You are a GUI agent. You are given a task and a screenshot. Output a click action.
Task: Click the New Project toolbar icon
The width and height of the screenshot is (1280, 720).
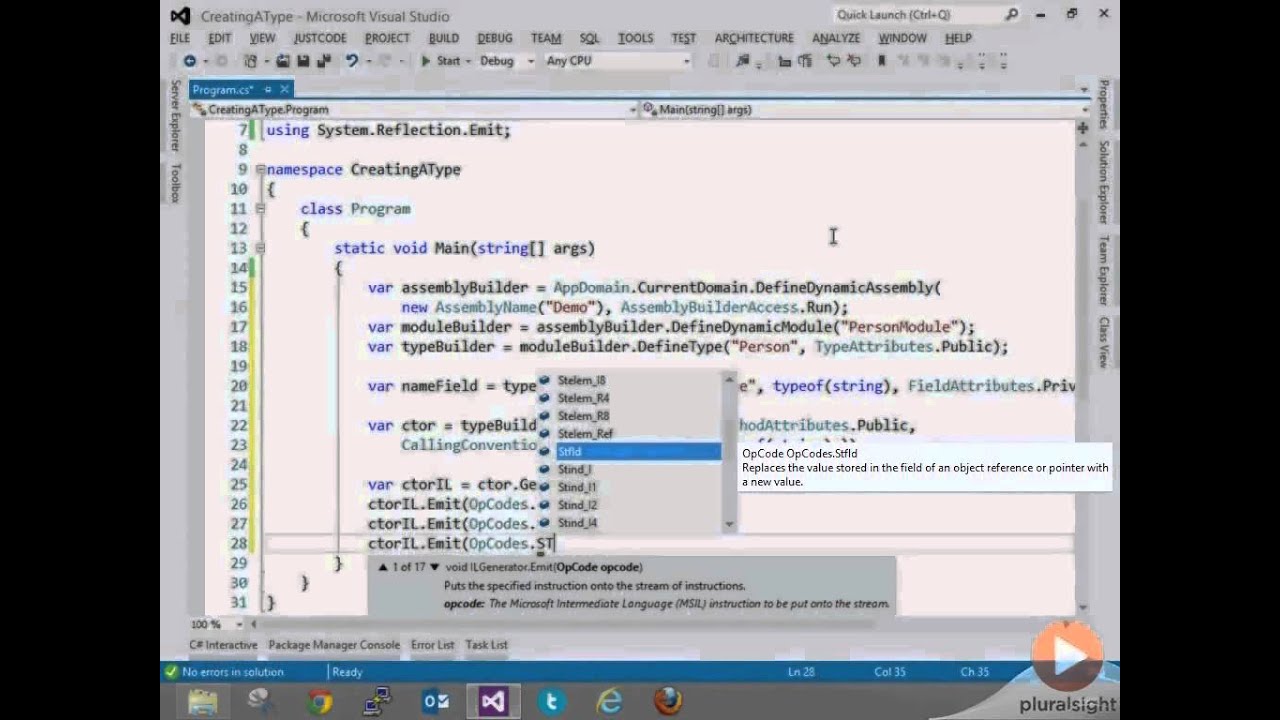(251, 61)
